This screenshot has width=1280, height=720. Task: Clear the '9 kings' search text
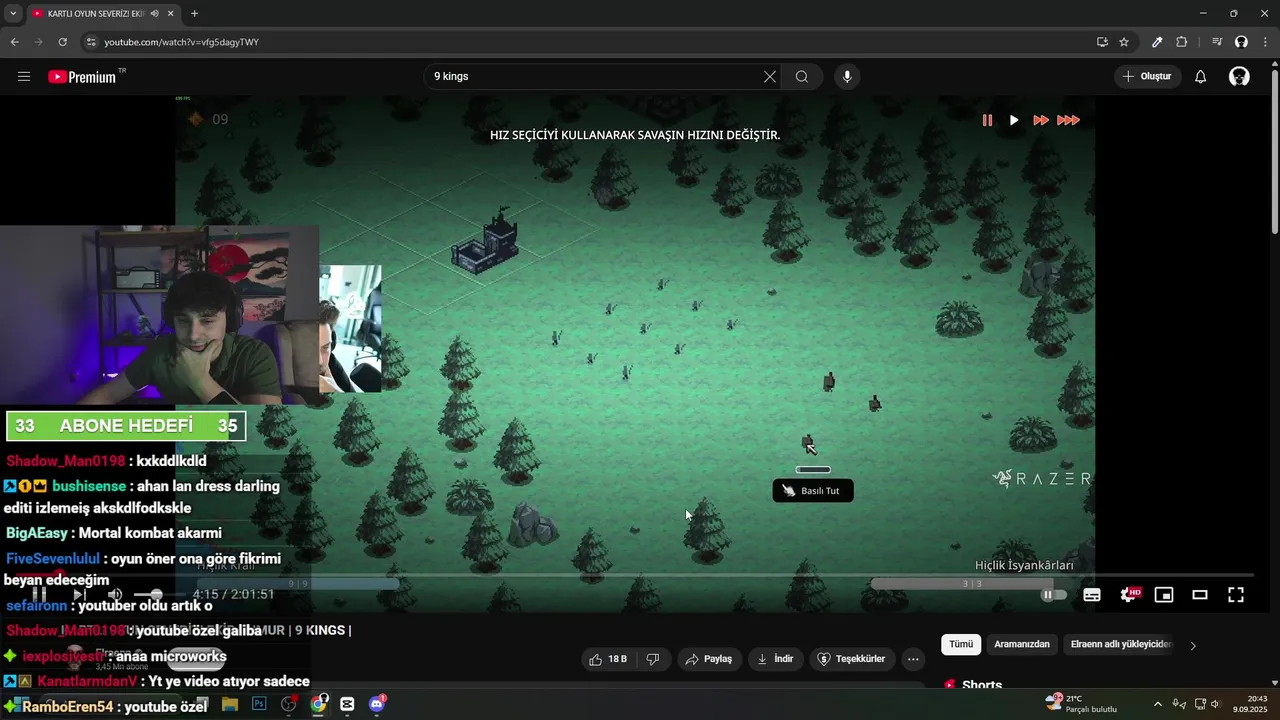click(770, 77)
